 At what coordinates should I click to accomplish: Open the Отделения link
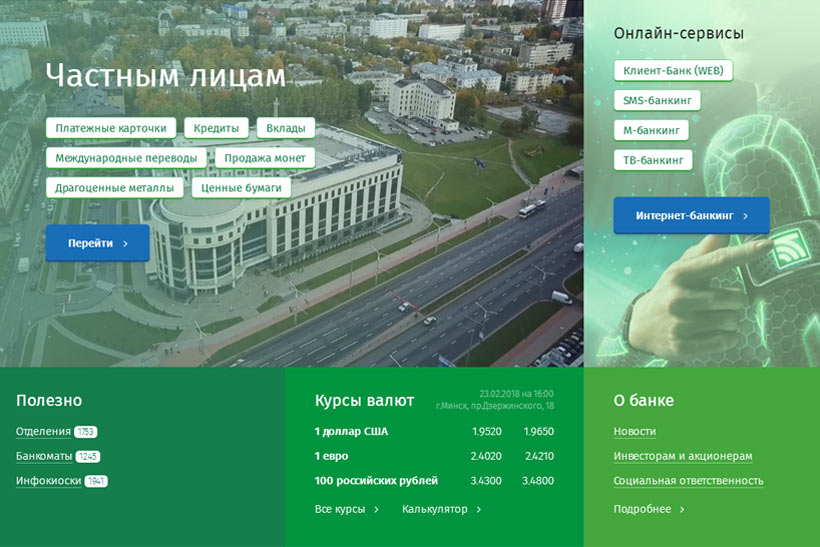coord(43,432)
